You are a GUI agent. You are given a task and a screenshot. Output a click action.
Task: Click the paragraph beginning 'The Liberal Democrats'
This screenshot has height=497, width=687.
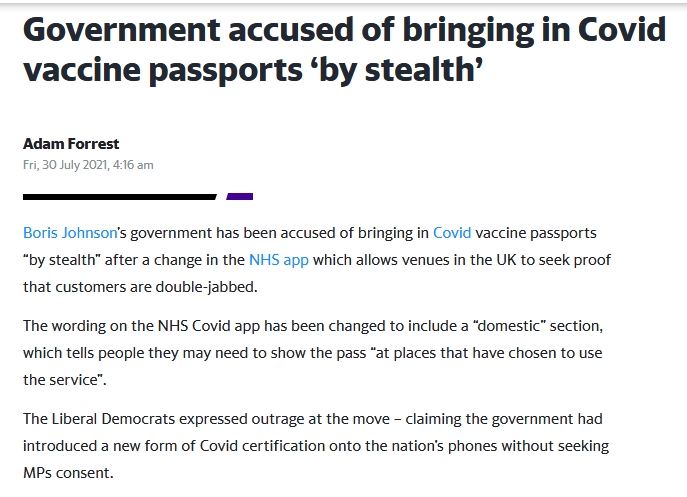[x=316, y=446]
